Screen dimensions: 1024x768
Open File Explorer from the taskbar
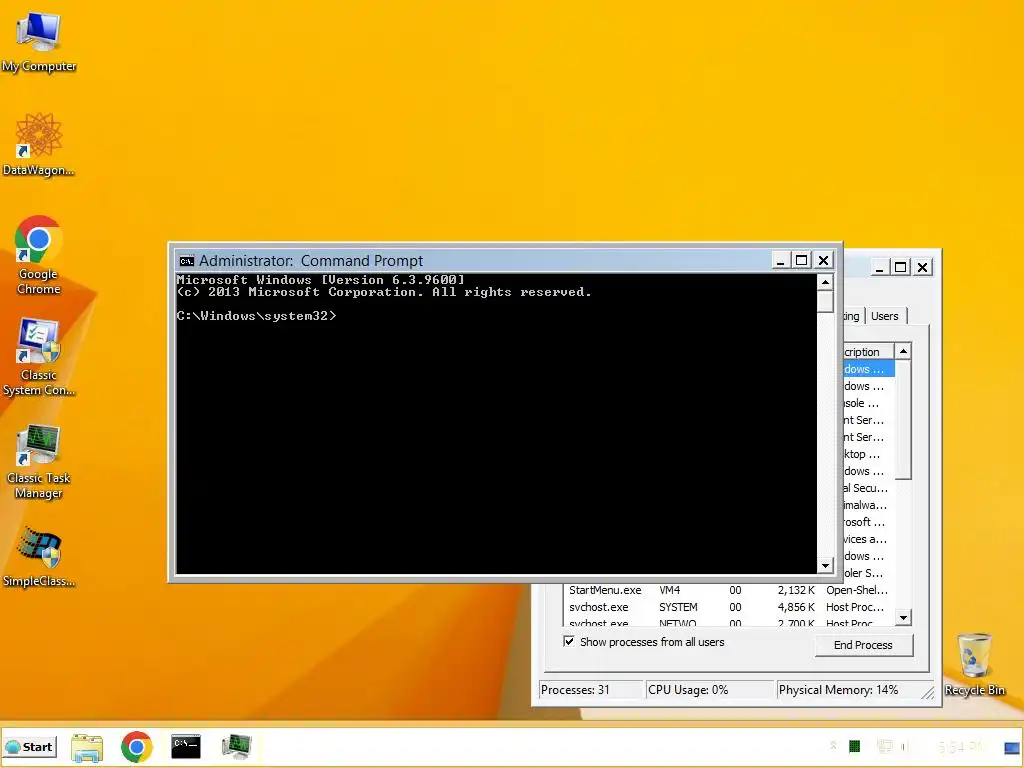click(x=87, y=746)
